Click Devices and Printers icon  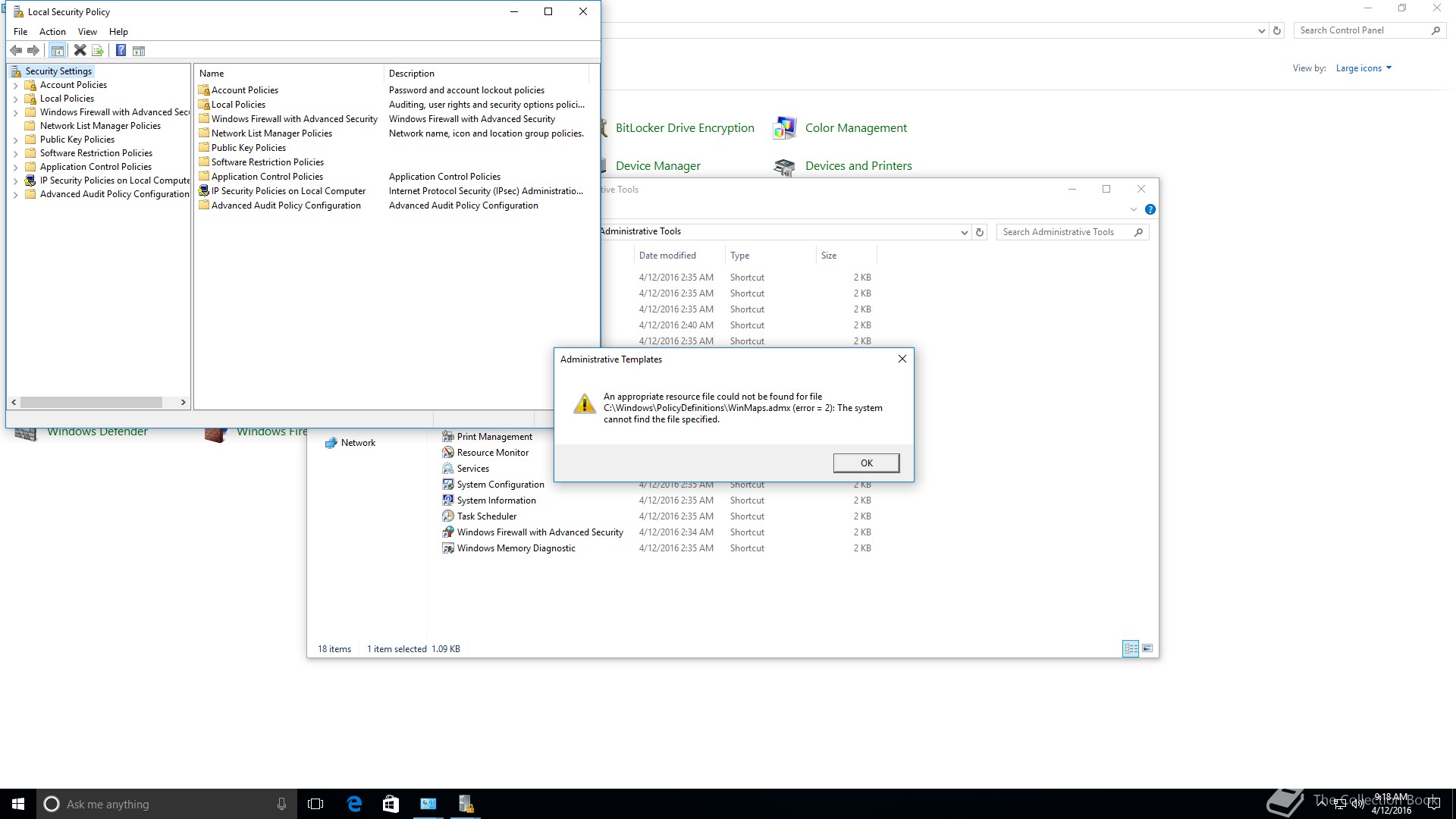[x=784, y=167]
